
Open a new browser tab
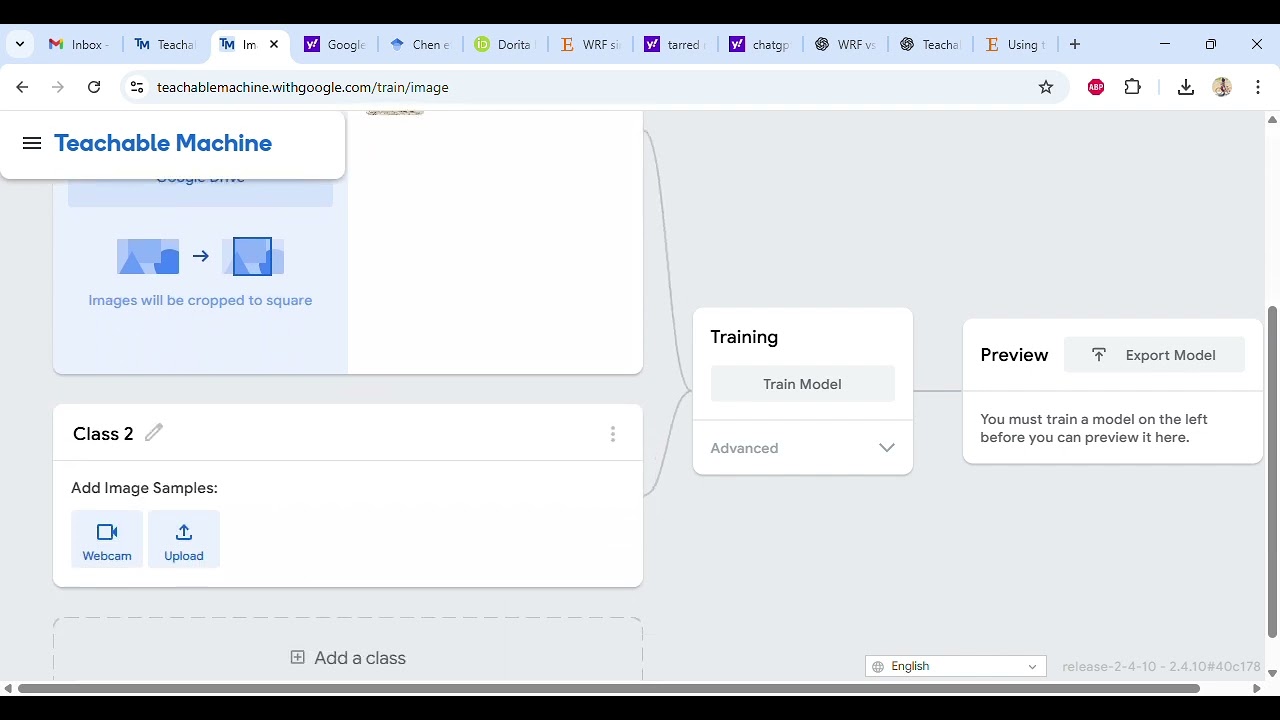point(1075,44)
